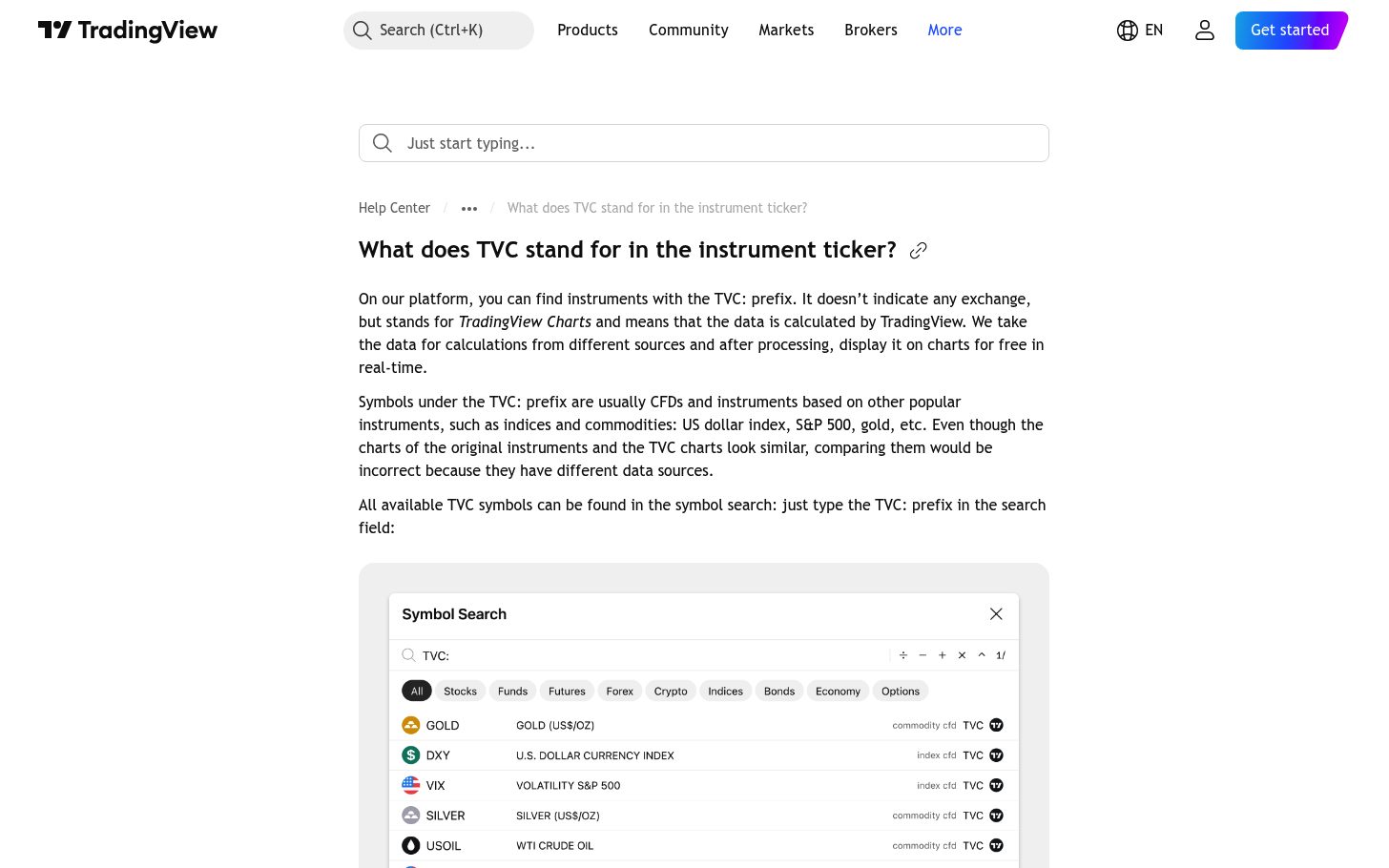The height and width of the screenshot is (868, 1389).
Task: Click the Get started button
Action: [x=1291, y=31]
